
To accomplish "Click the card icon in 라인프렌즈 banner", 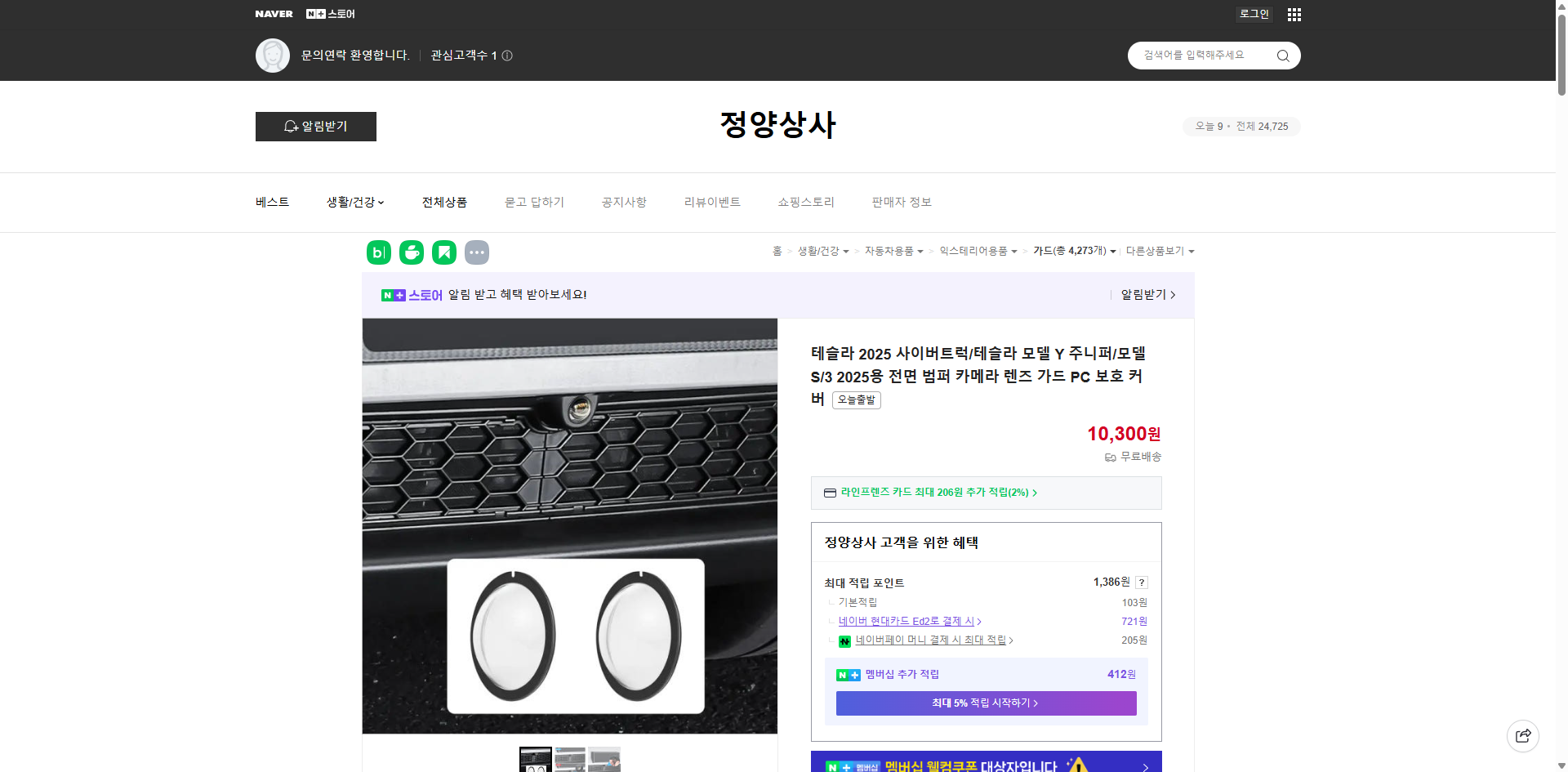I will [830, 493].
